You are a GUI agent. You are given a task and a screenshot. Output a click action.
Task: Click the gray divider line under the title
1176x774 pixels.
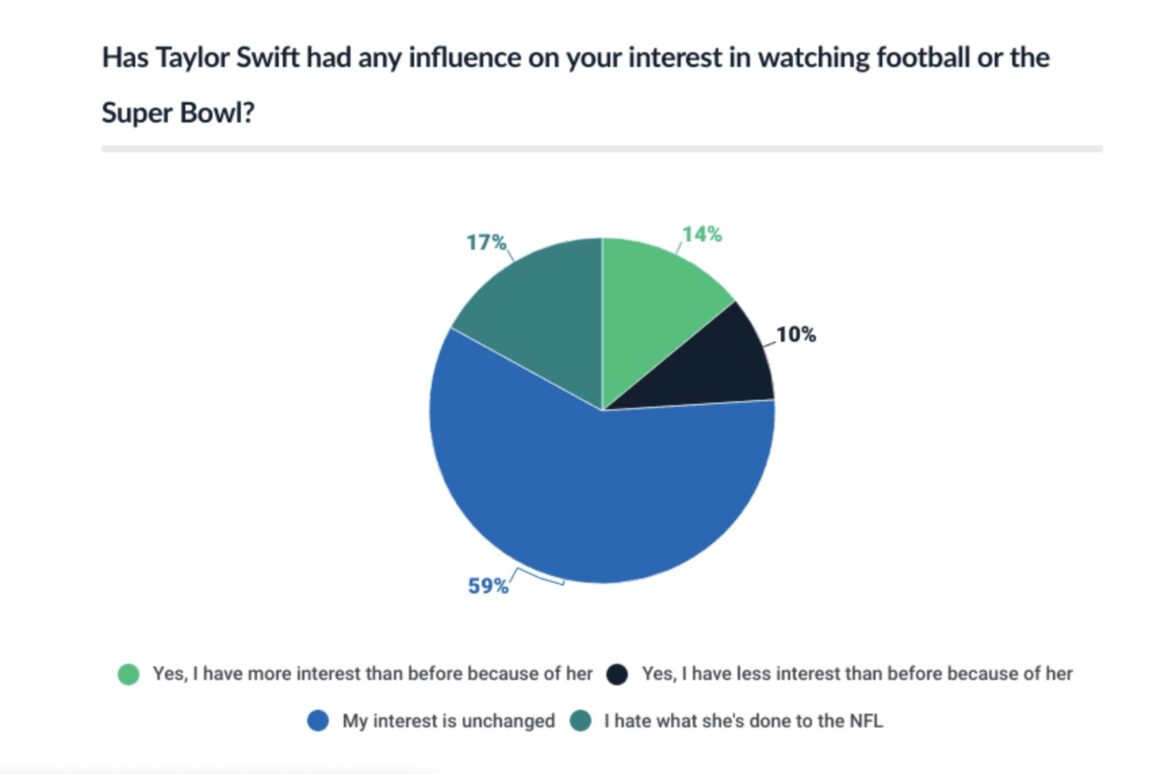tap(601, 149)
